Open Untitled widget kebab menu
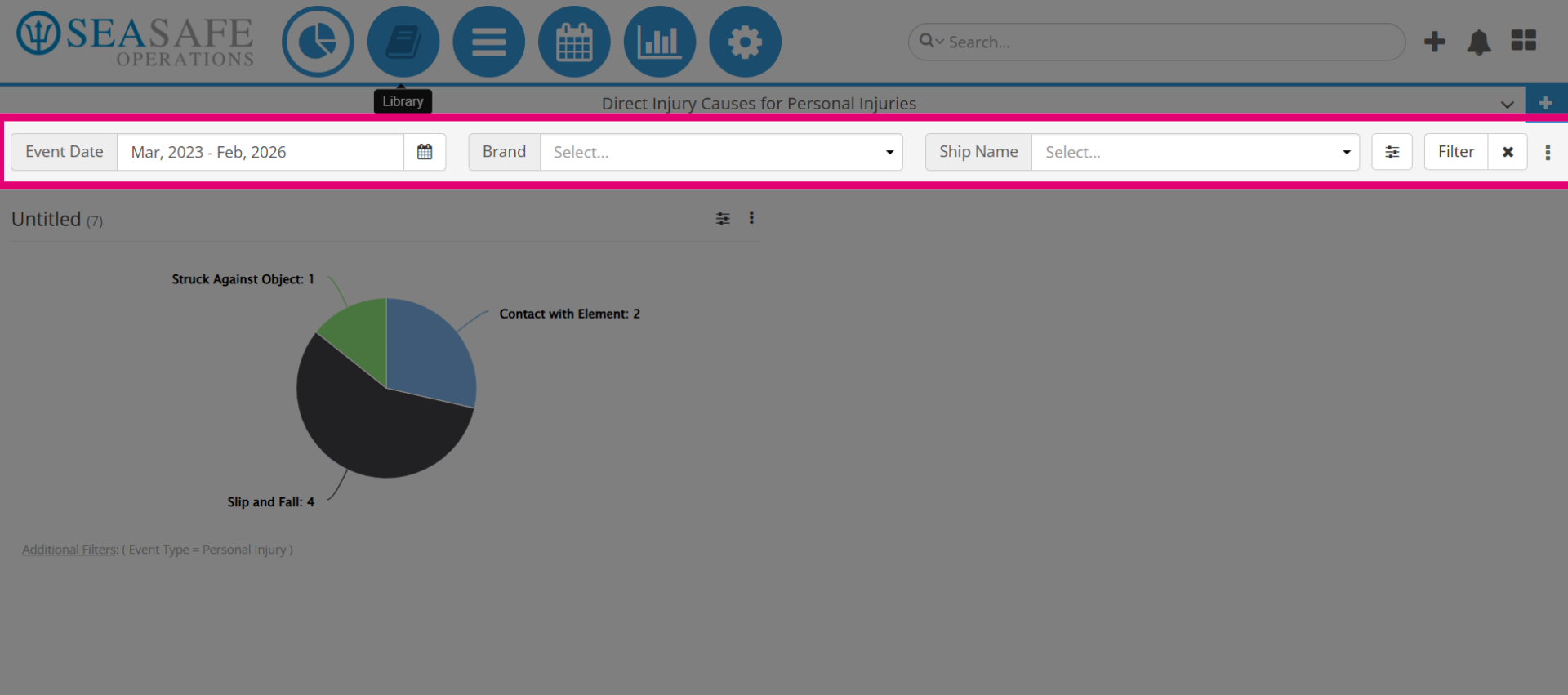Screen dimensions: 1568x695 tap(751, 218)
